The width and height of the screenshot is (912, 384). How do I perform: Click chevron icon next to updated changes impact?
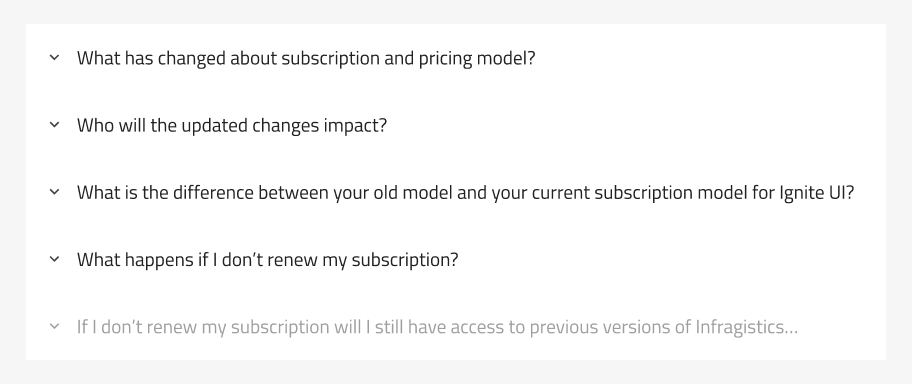[54, 125]
